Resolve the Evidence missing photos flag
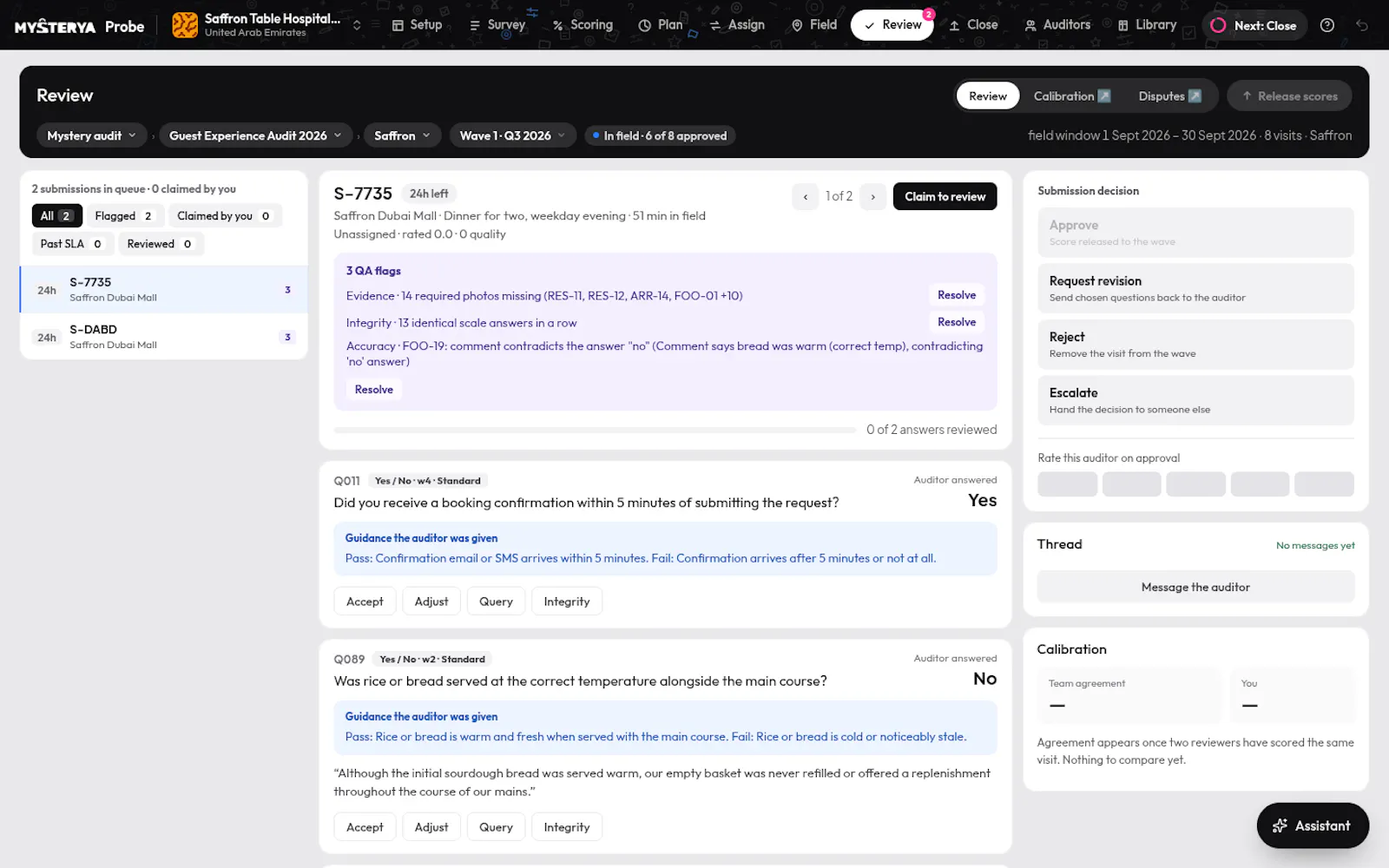The image size is (1389, 868). point(957,295)
